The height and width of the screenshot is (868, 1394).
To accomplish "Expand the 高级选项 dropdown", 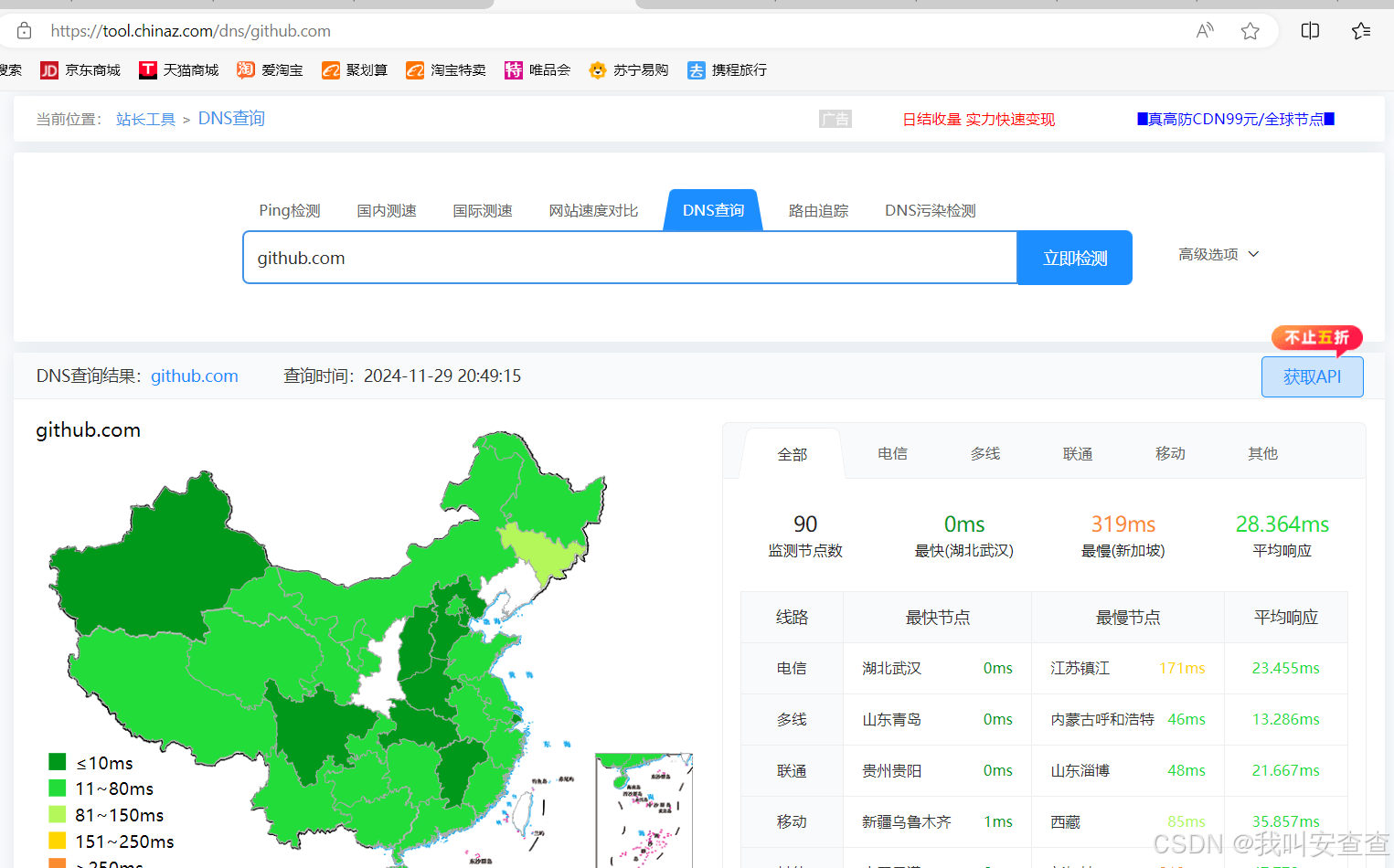I will tap(1218, 254).
